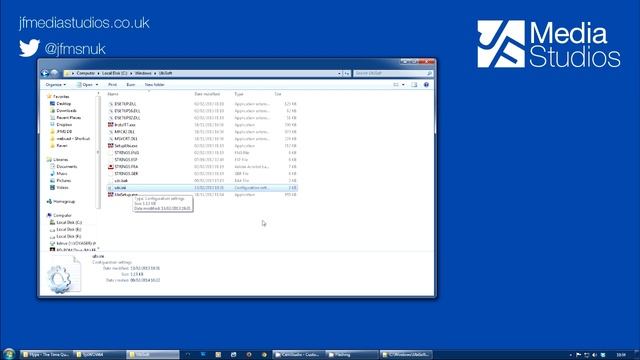The width and height of the screenshot is (640, 360).
Task: Expand the arrow beside the Open button
Action: tap(97, 84)
